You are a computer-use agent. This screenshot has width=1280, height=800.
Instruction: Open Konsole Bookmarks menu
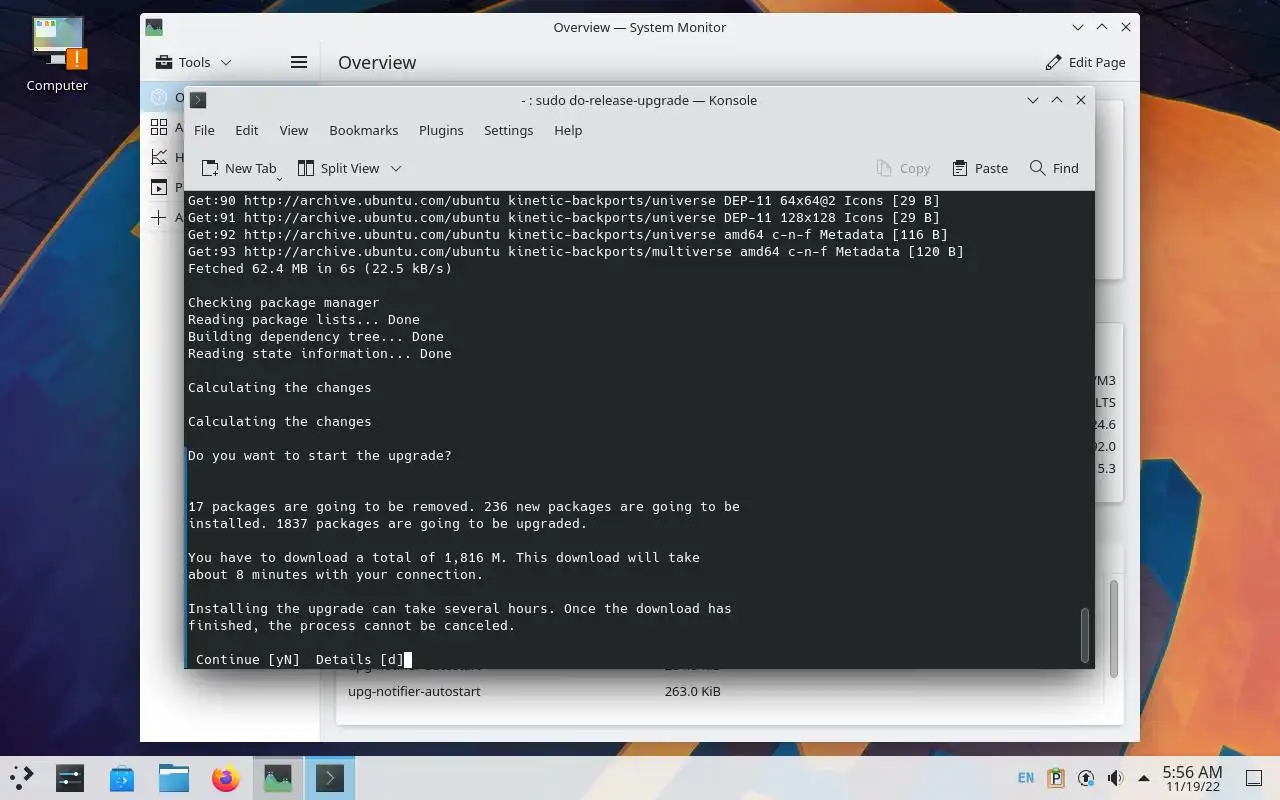[364, 130]
